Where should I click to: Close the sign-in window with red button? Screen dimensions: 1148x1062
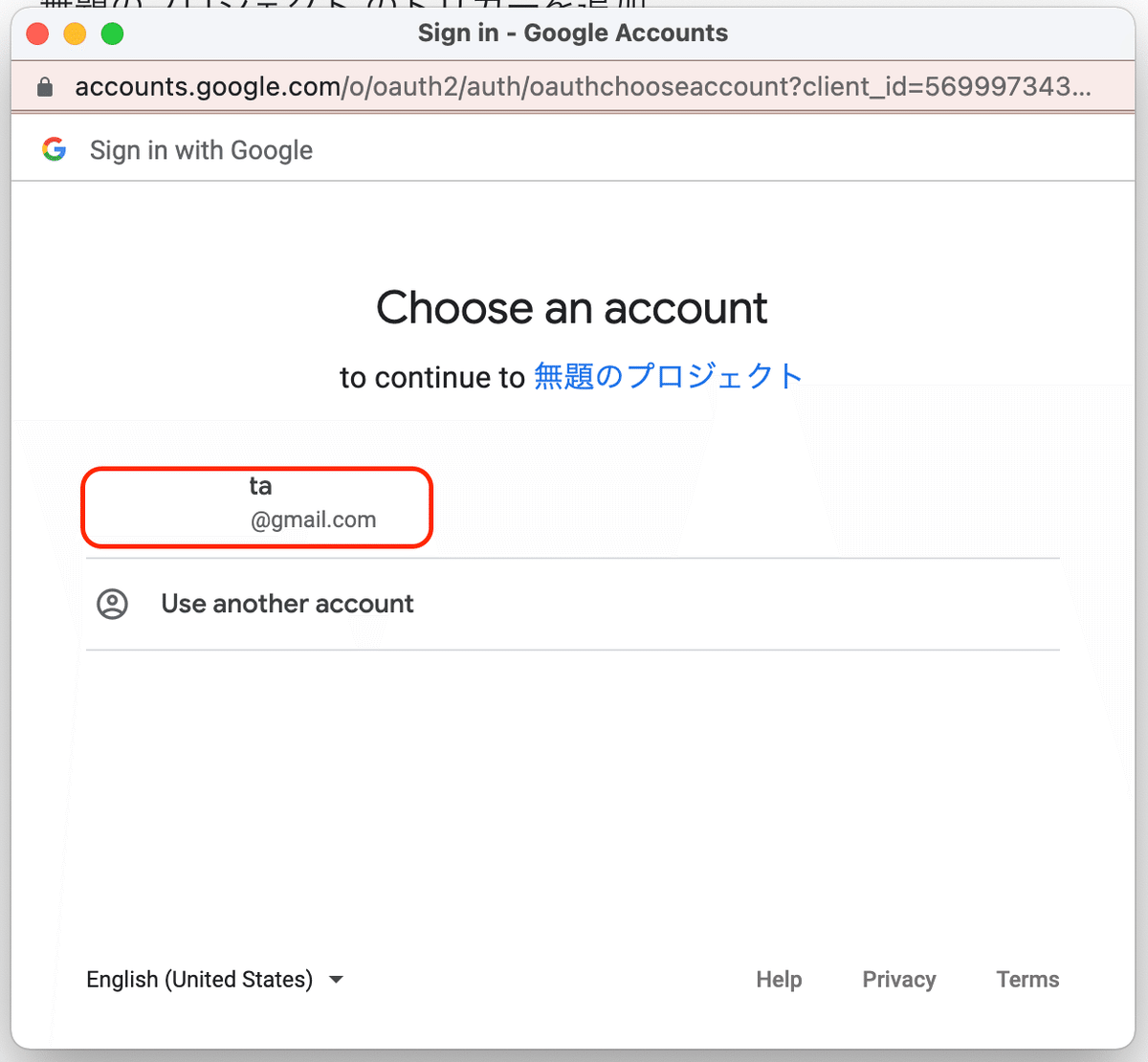37,33
